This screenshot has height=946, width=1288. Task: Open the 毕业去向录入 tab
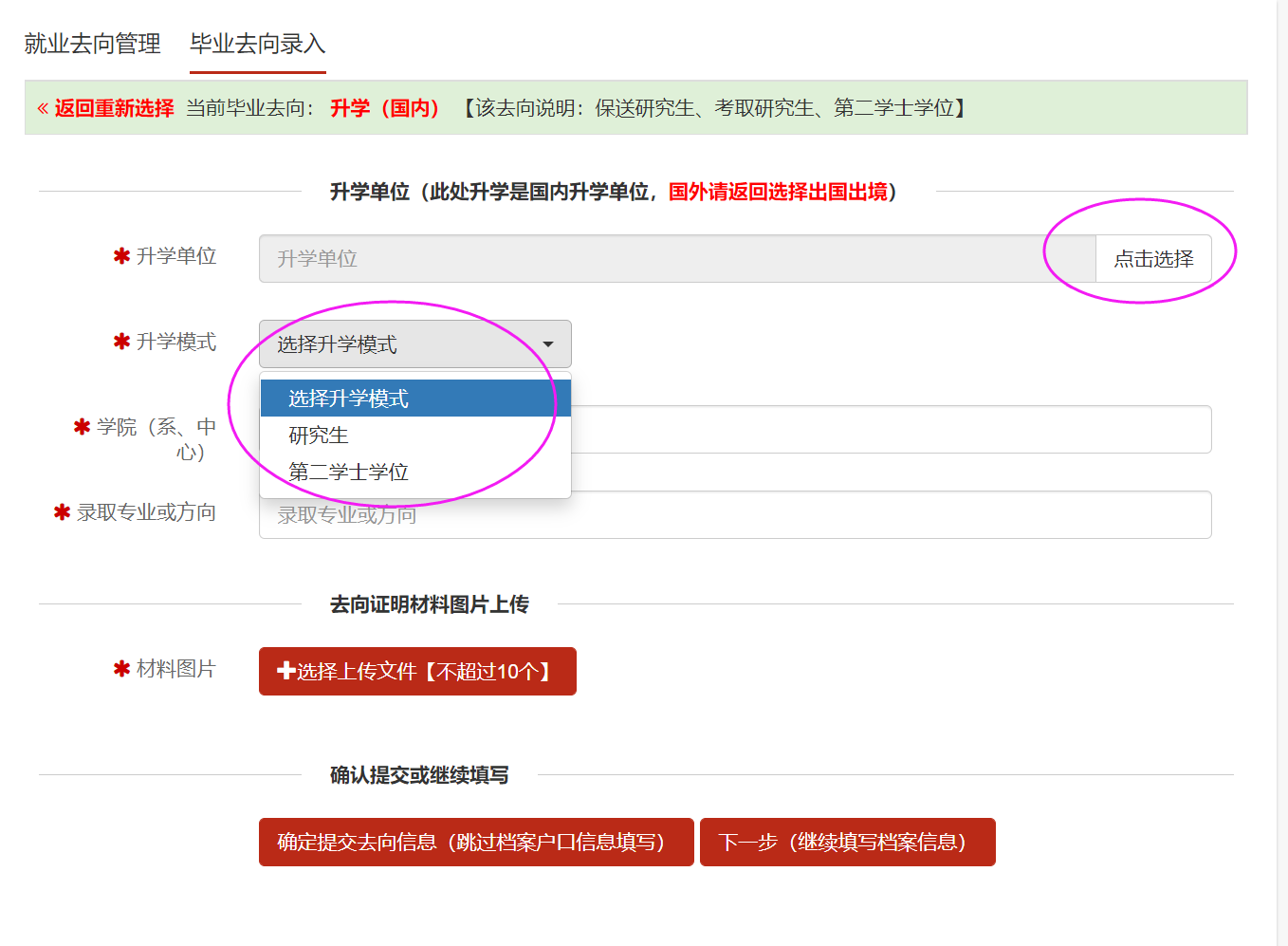[257, 44]
